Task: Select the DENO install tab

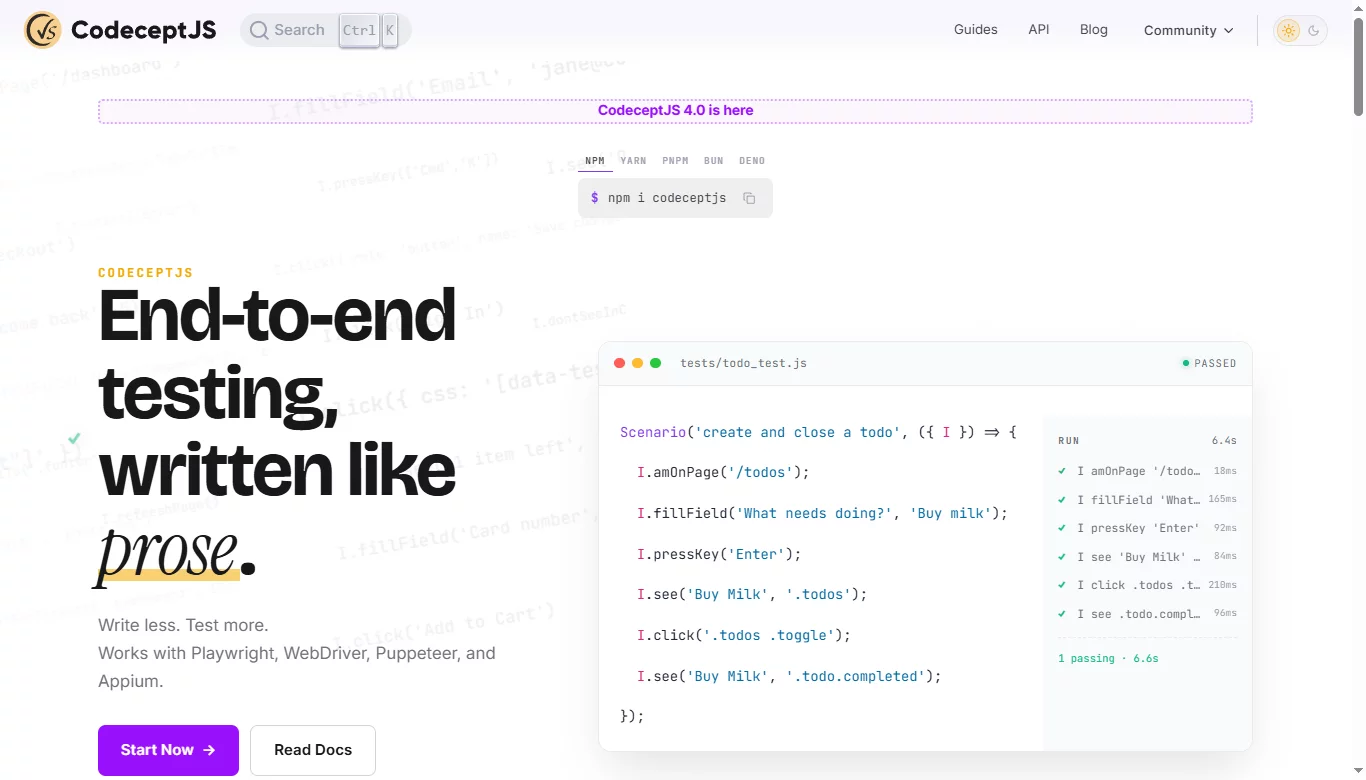Action: click(752, 161)
